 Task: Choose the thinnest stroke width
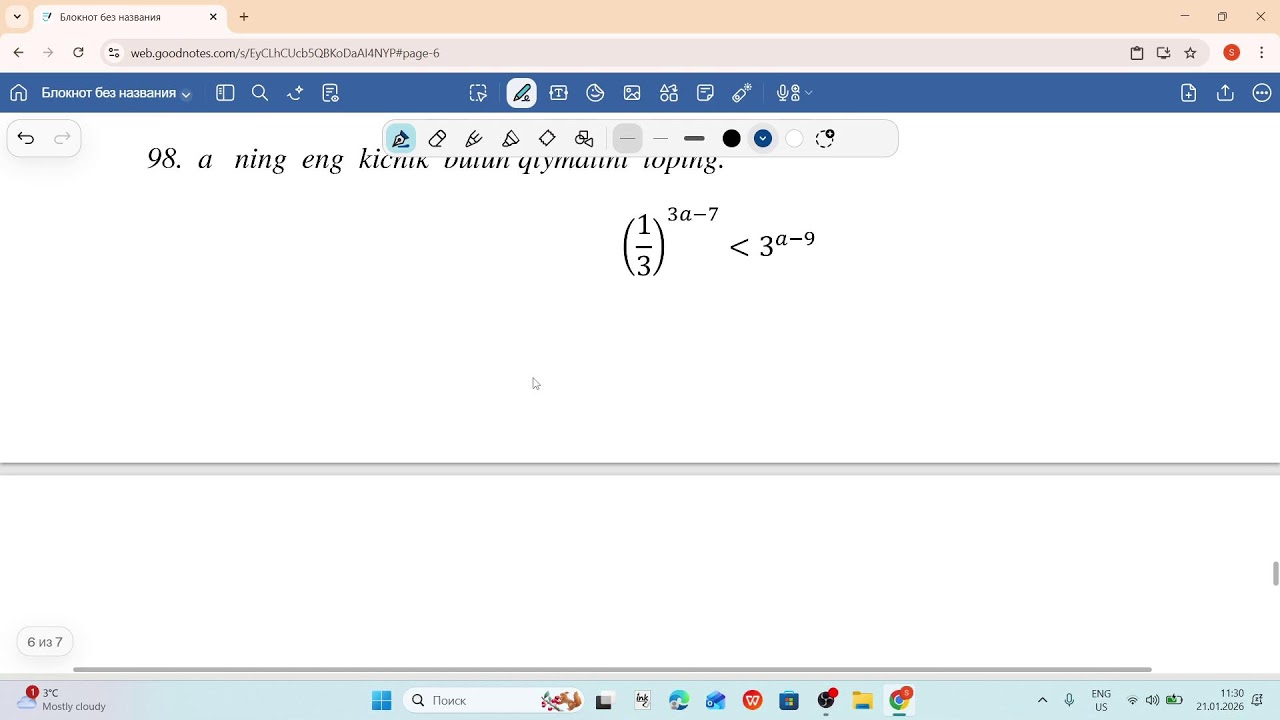point(628,138)
